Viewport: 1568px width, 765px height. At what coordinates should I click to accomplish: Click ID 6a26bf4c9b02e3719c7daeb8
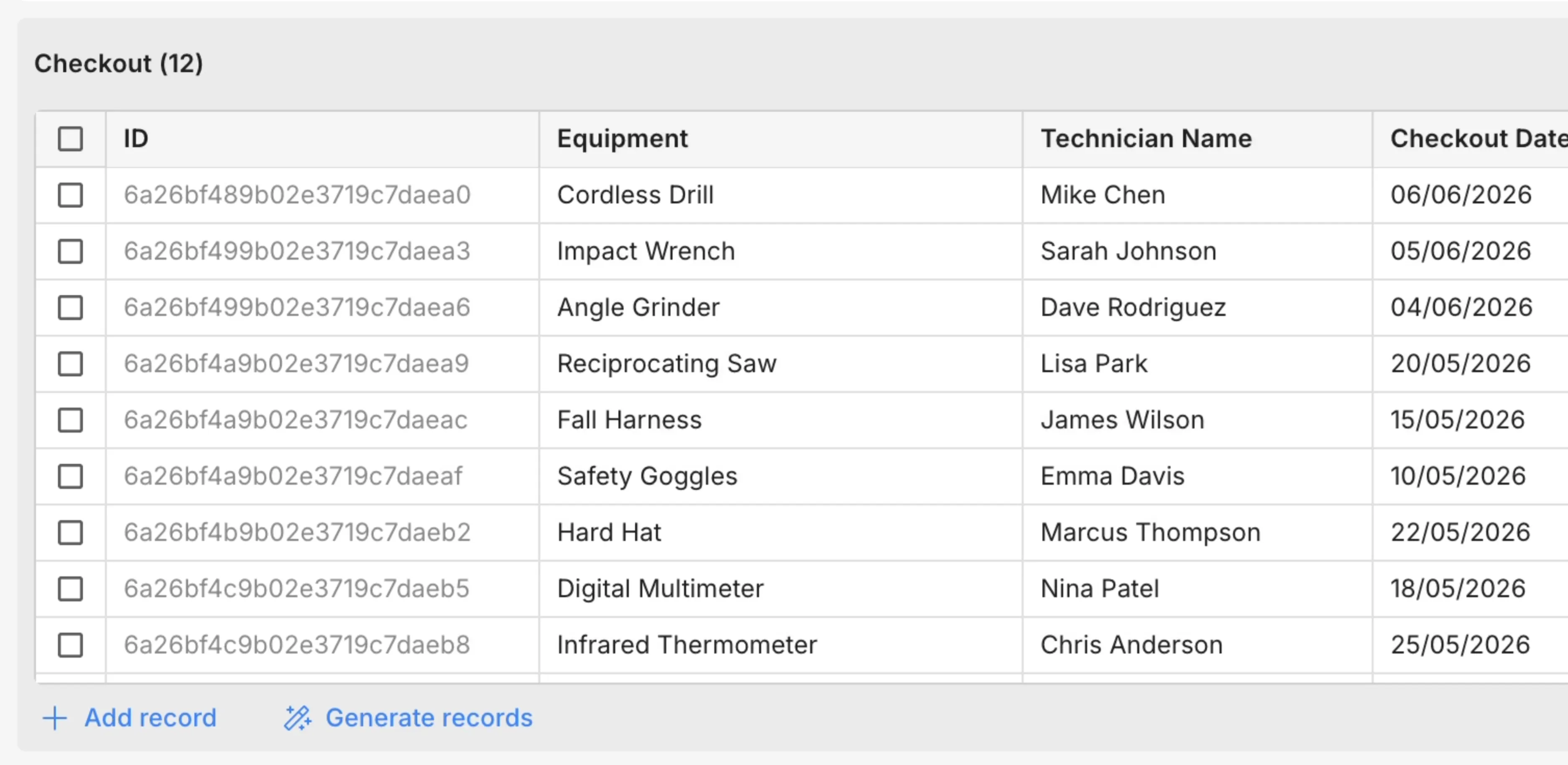click(x=297, y=645)
